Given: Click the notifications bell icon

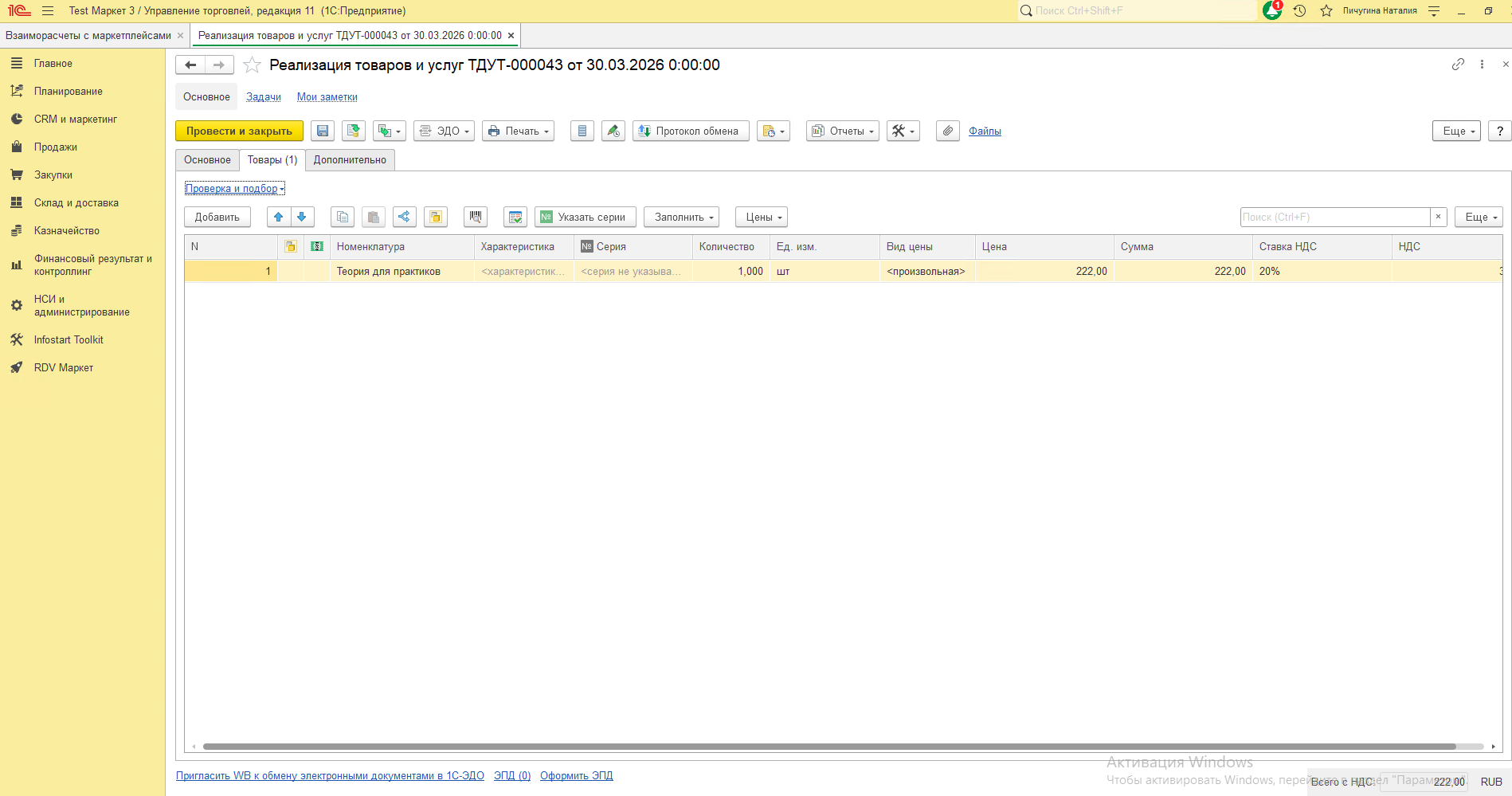Looking at the screenshot, I should pyautogui.click(x=1272, y=11).
